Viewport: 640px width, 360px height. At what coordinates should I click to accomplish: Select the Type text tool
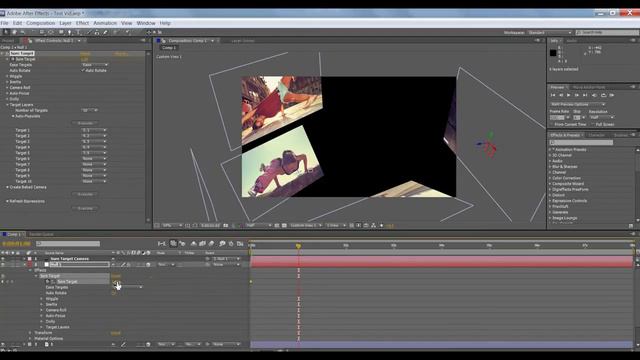(78, 32)
